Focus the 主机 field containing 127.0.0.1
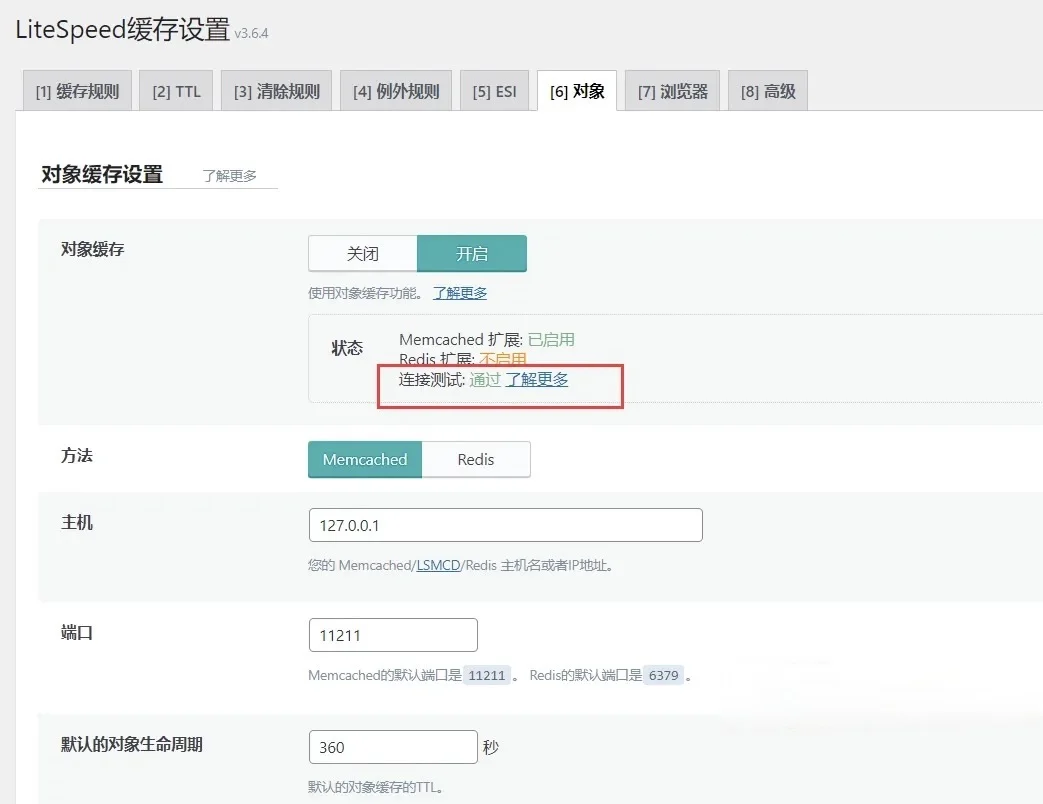The width and height of the screenshot is (1043, 804). tap(505, 525)
